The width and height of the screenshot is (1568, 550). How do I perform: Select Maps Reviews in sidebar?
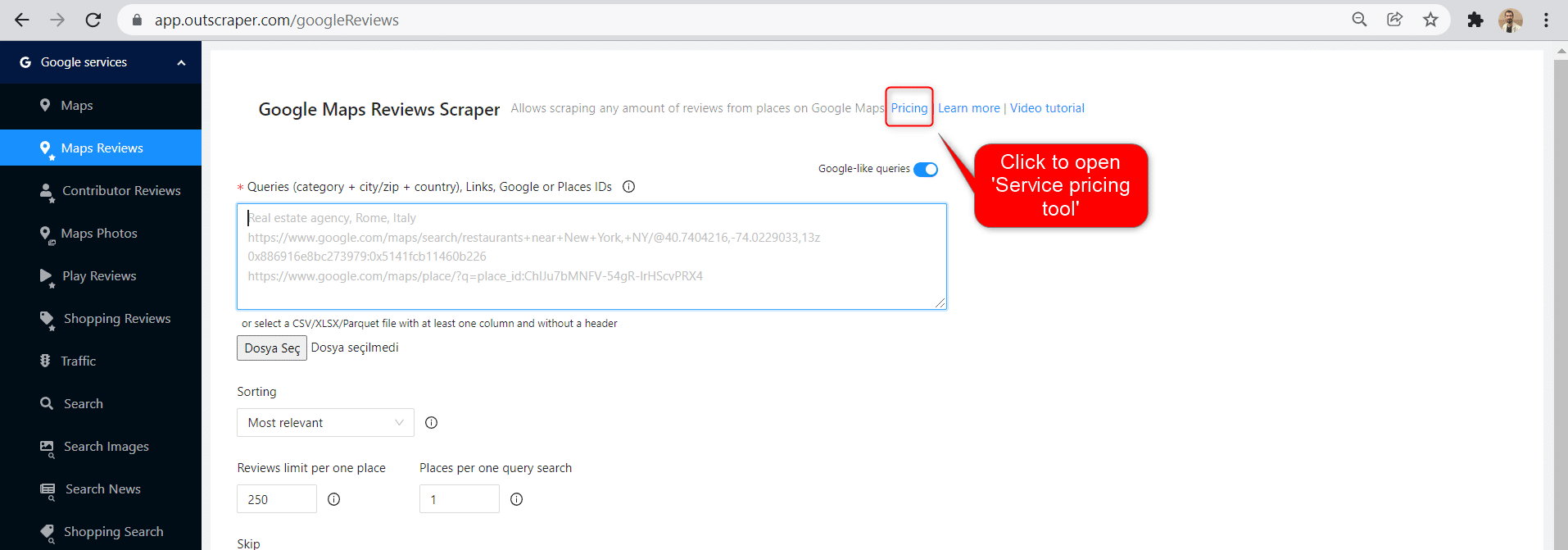tap(101, 148)
